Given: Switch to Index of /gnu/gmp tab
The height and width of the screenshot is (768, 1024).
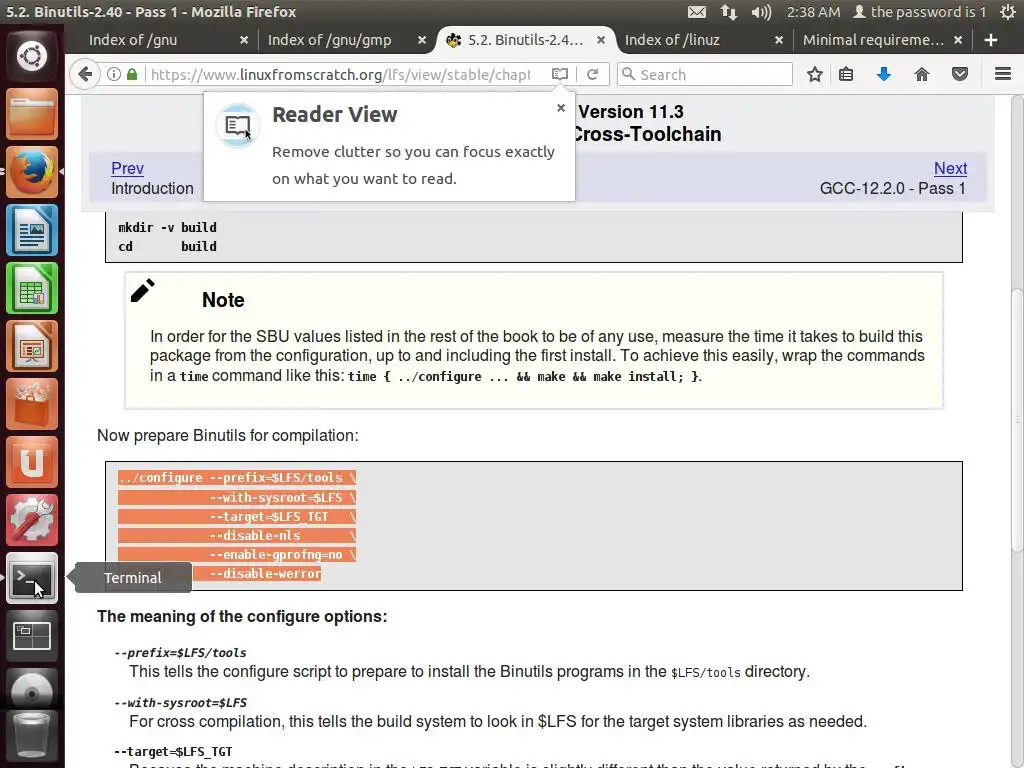Looking at the screenshot, I should 329,40.
